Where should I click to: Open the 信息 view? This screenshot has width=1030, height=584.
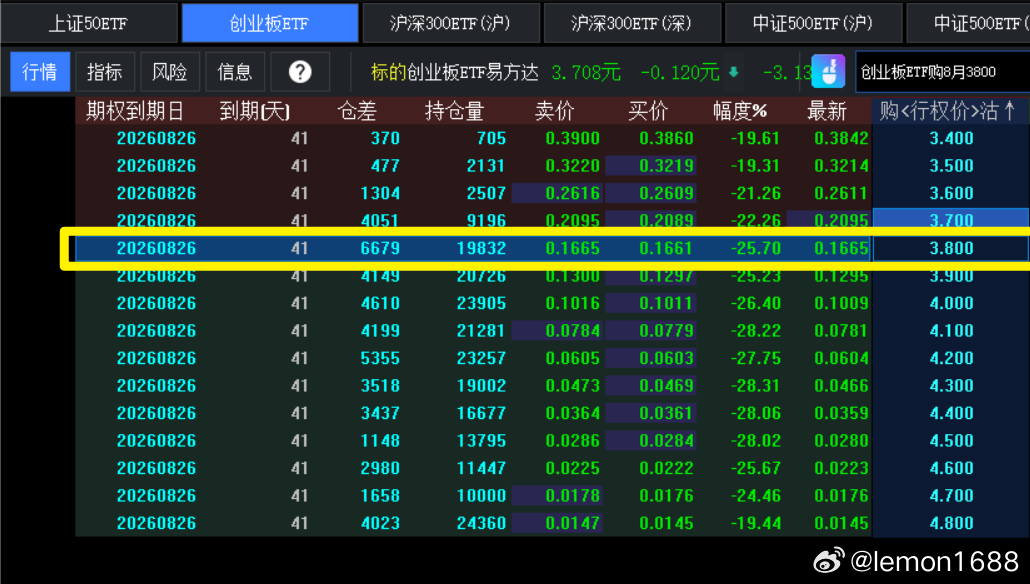tap(235, 72)
